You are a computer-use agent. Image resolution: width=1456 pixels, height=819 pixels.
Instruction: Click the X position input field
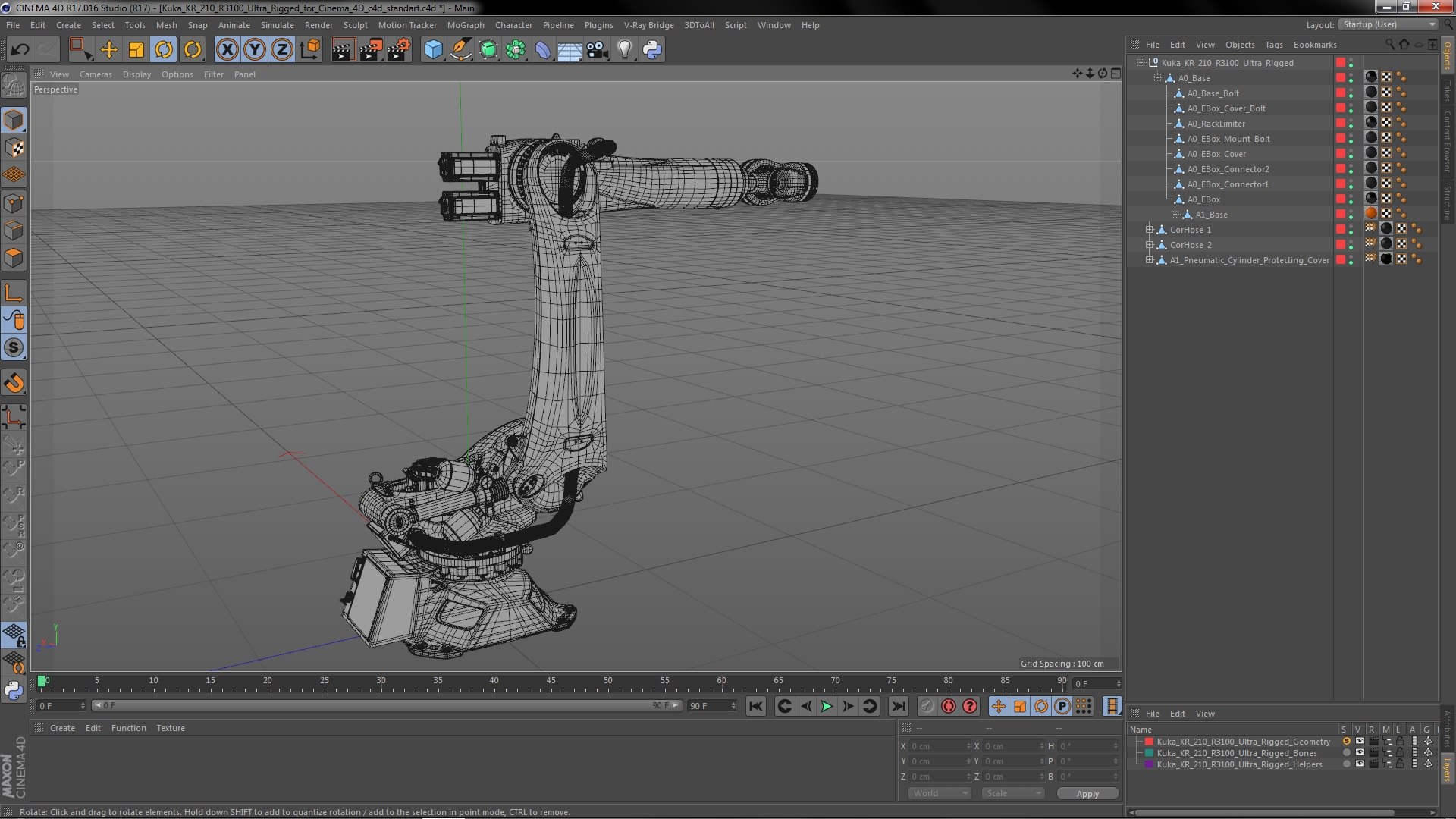click(x=940, y=746)
